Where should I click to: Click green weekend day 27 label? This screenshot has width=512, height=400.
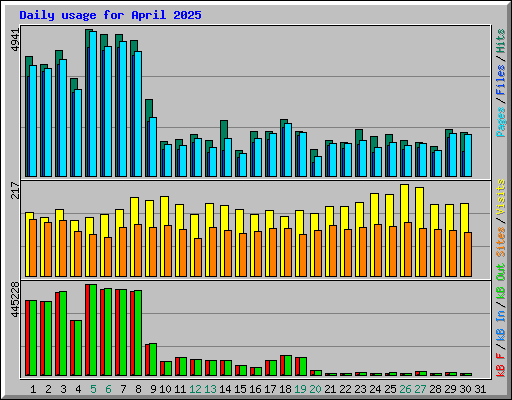420,389
